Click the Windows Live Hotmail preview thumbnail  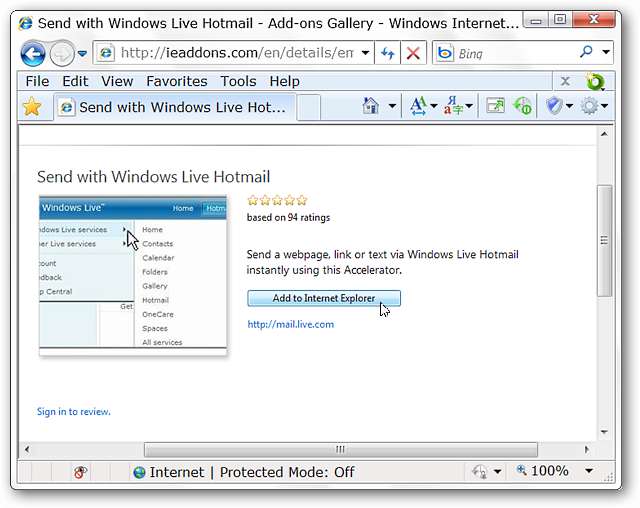tap(133, 275)
